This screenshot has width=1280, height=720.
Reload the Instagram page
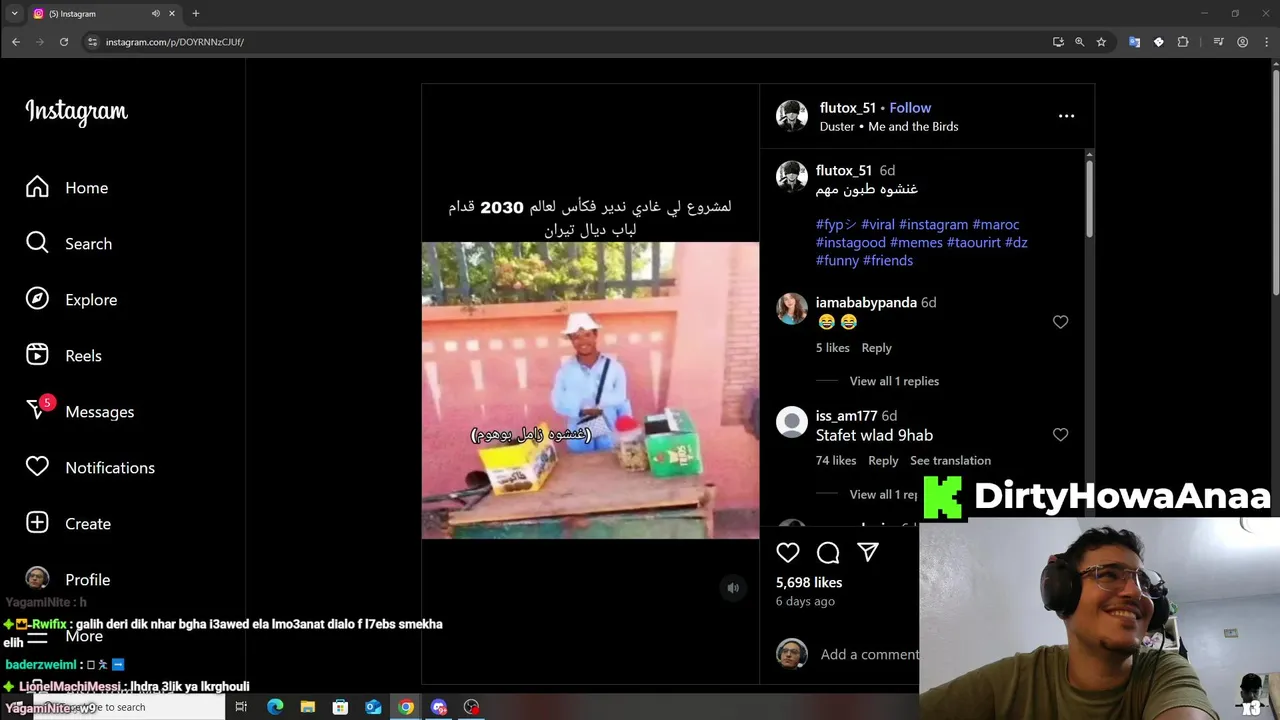(x=64, y=42)
